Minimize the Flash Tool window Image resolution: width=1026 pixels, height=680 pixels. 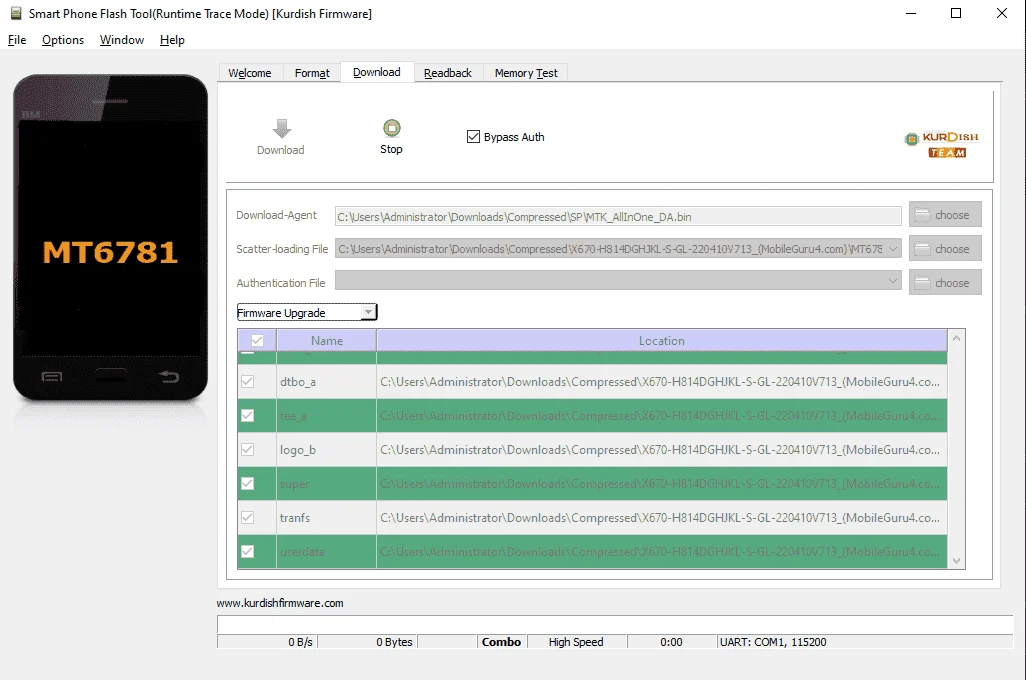[x=911, y=13]
